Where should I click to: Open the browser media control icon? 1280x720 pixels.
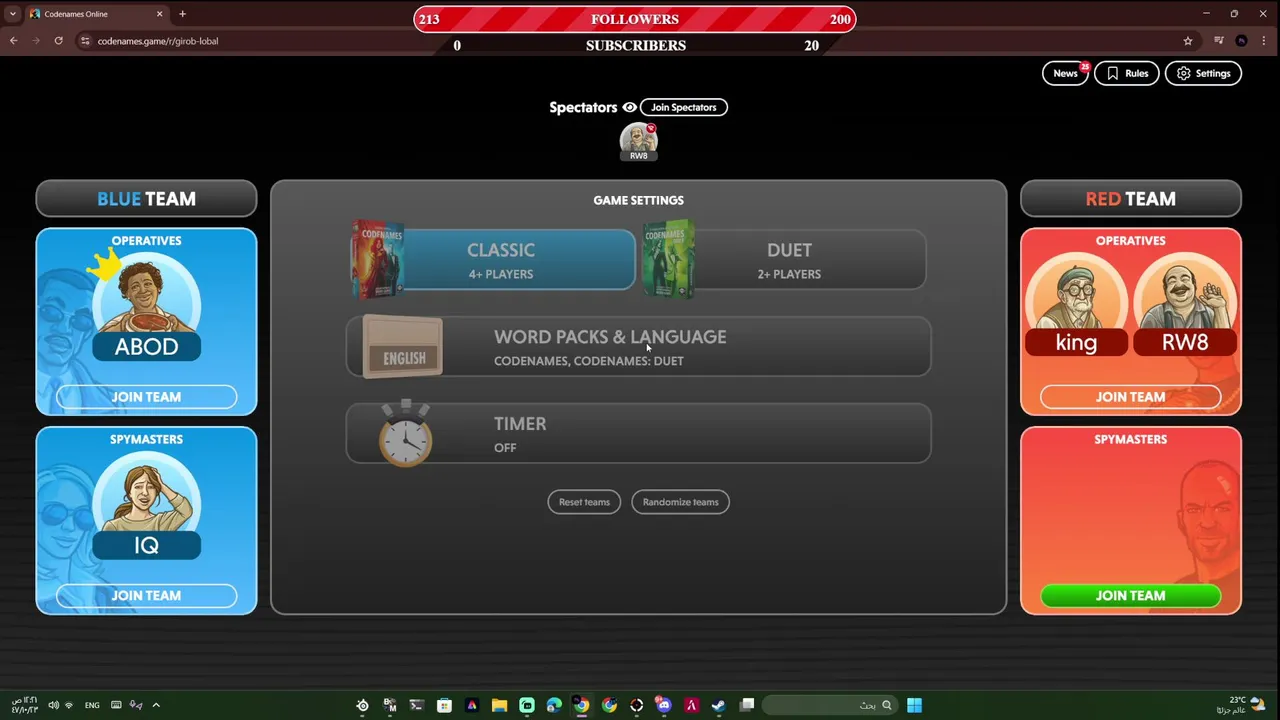click(1218, 41)
